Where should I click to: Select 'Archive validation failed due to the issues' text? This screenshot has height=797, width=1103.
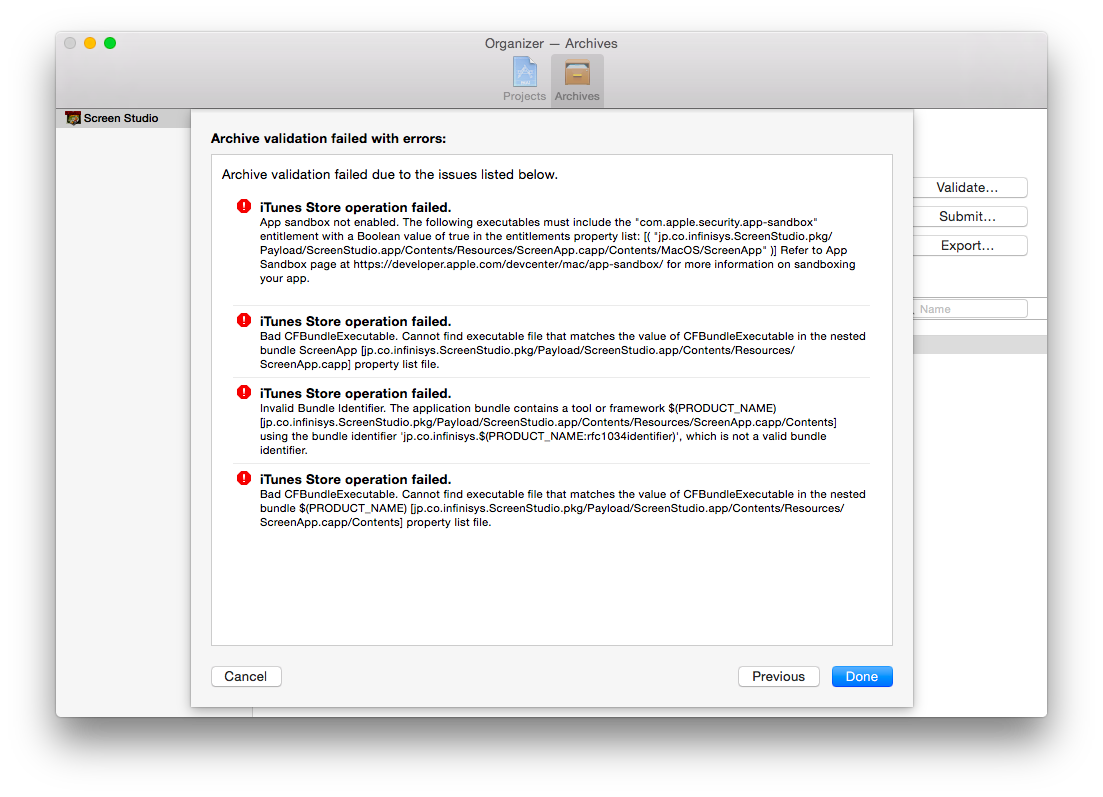coord(390,174)
